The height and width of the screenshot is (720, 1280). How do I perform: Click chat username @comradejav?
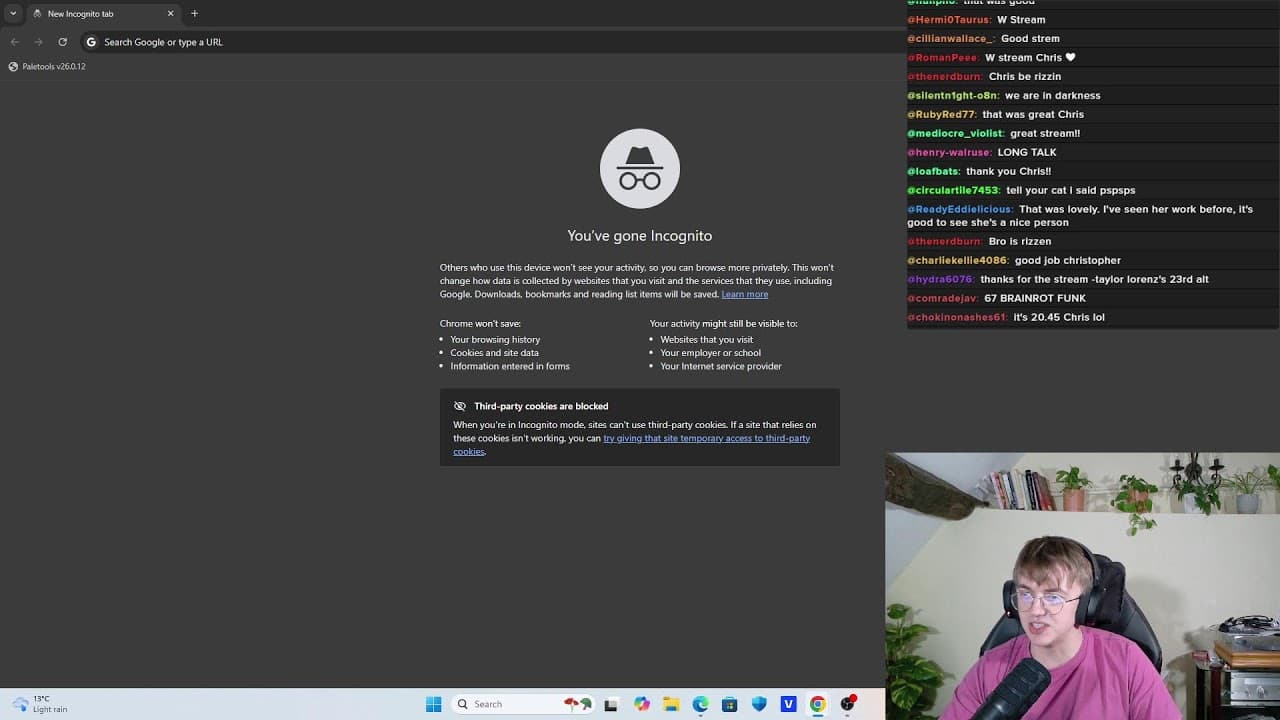[943, 299]
